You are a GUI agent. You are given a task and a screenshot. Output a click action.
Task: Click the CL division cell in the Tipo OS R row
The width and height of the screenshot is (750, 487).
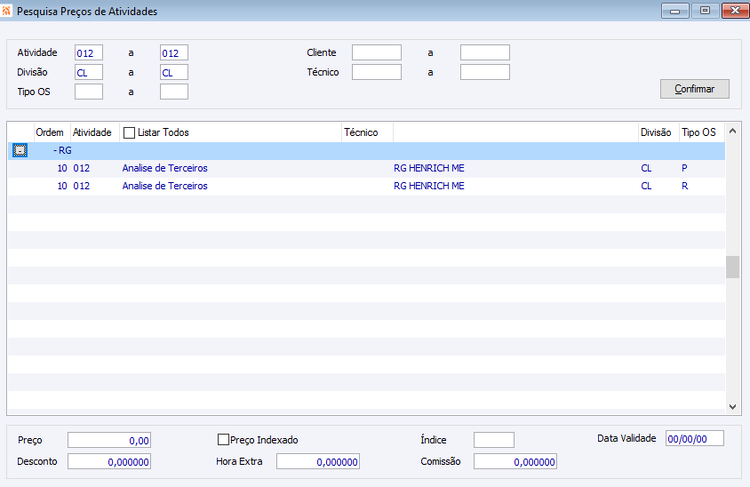click(x=646, y=186)
